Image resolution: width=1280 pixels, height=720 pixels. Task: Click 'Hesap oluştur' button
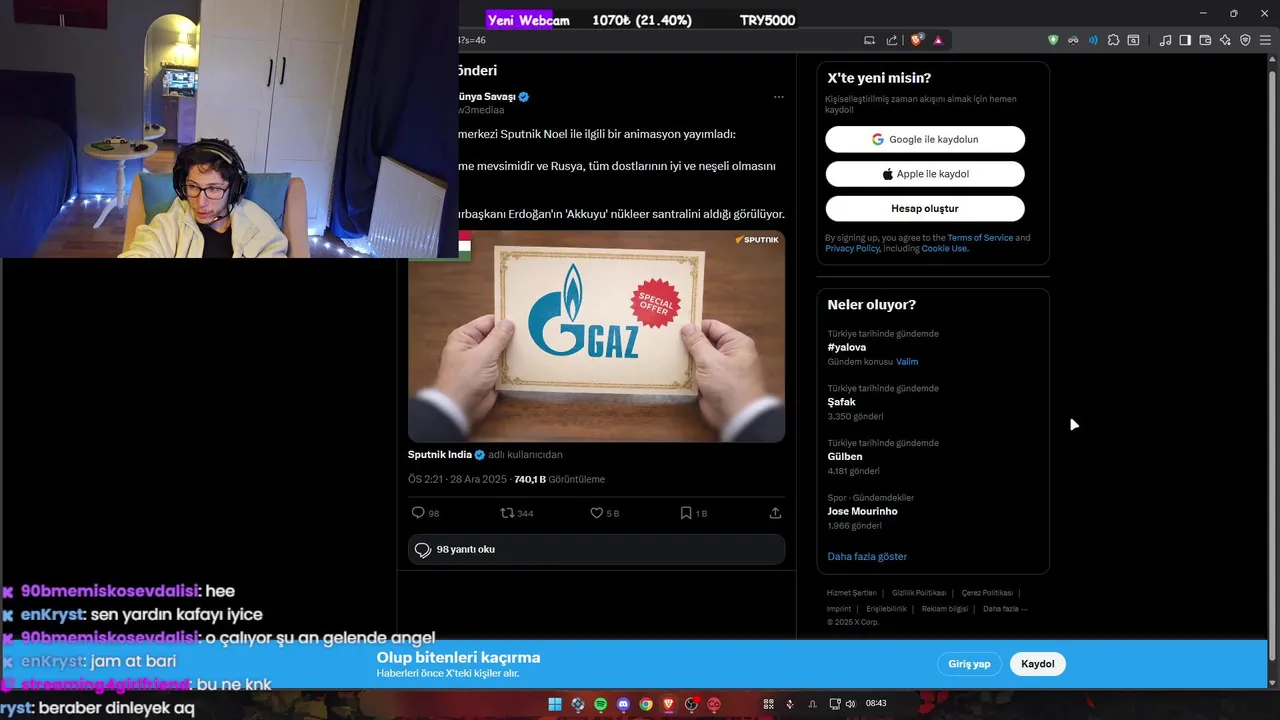[925, 208]
